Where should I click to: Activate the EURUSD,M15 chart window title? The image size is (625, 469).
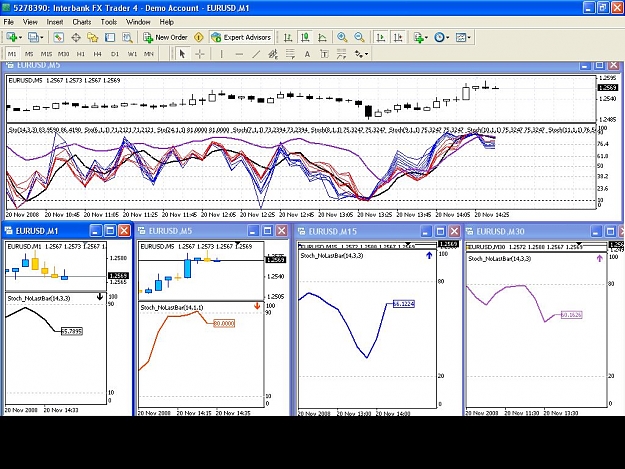click(332, 232)
